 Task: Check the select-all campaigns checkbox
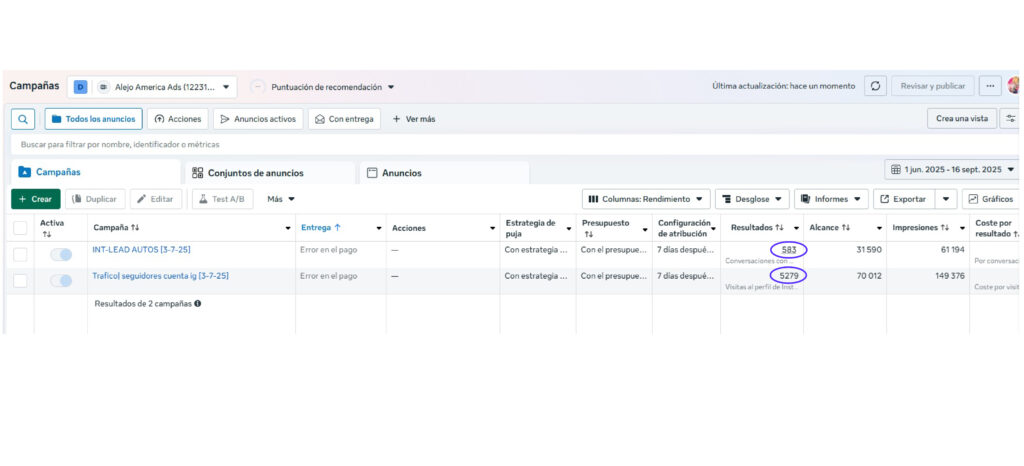click(20, 228)
